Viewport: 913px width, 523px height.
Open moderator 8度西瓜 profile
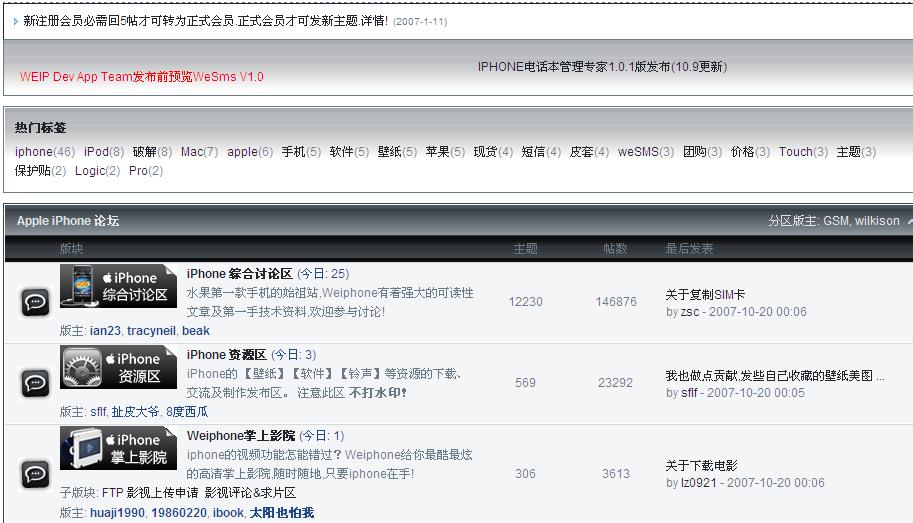click(x=187, y=412)
